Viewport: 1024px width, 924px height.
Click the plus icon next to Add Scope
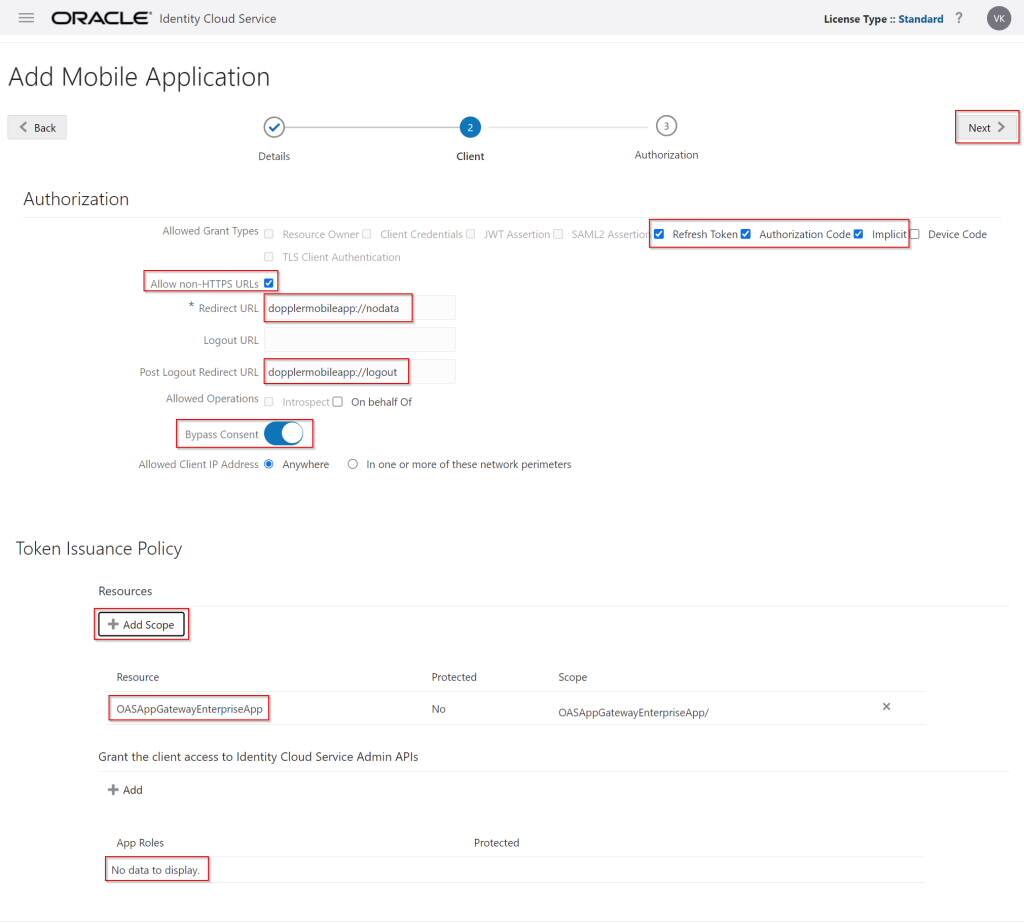[113, 624]
